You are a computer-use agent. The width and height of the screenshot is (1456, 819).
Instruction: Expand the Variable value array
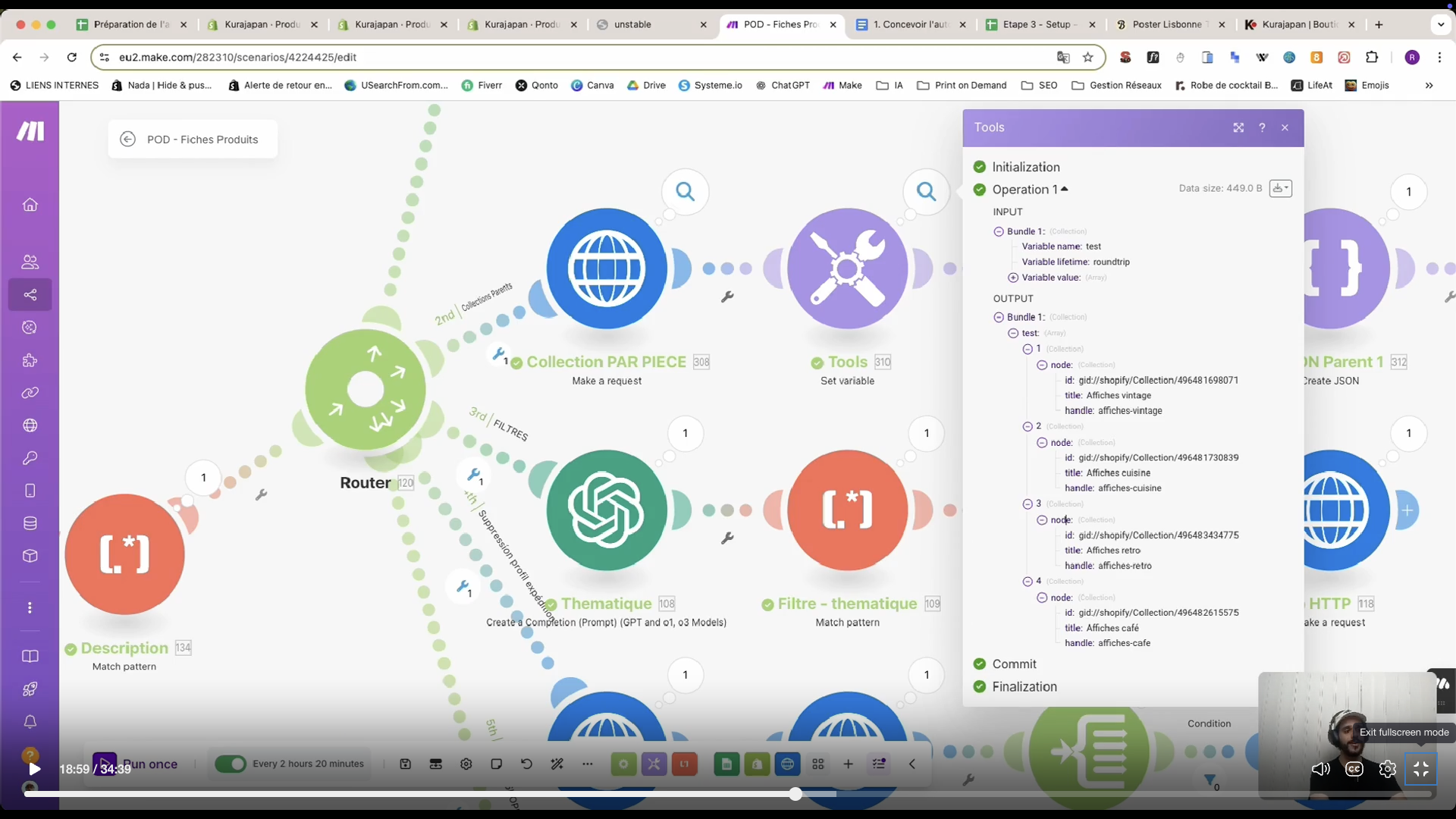[x=1013, y=278]
